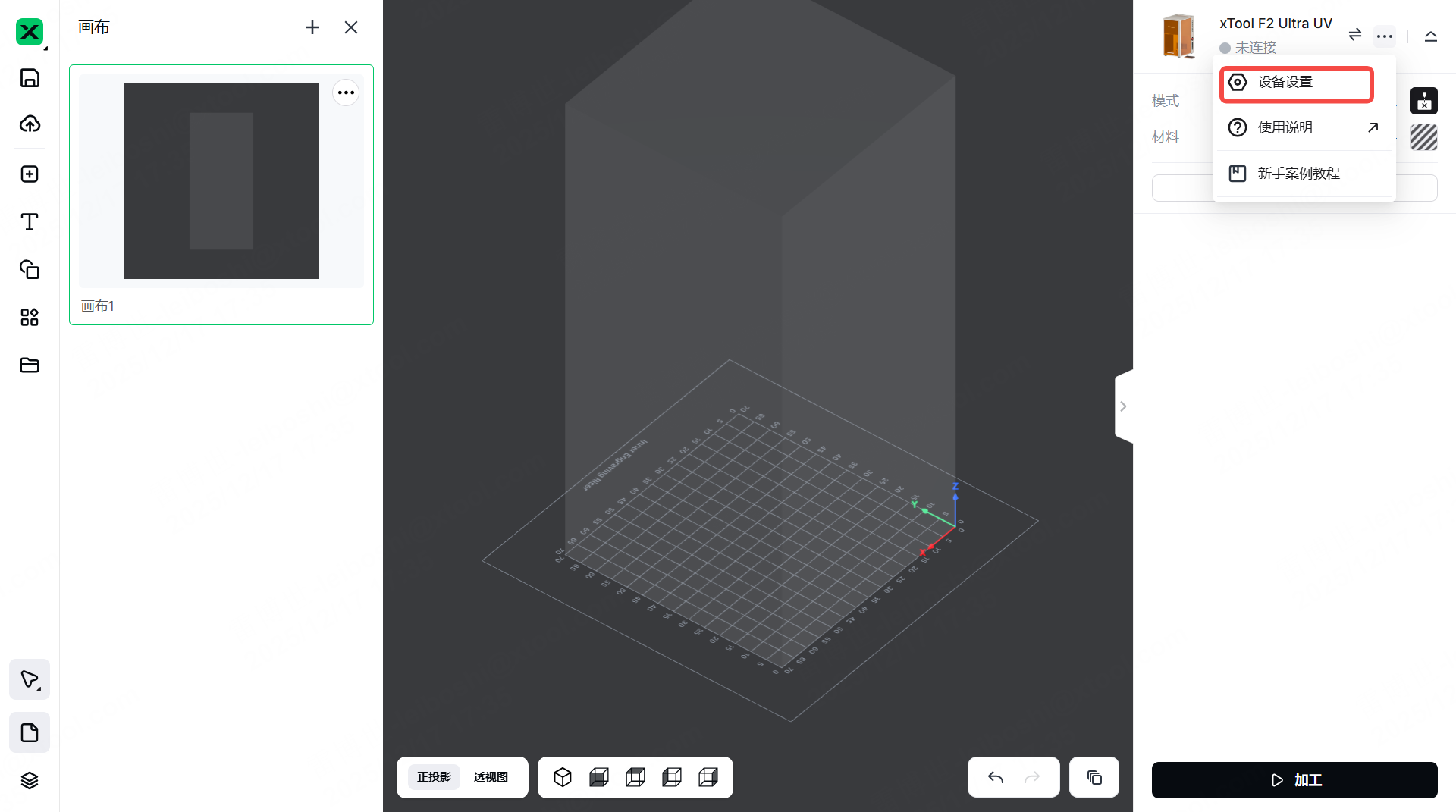The image size is (1456, 812).
Task: Click the striped material swatch
Action: pos(1423,137)
